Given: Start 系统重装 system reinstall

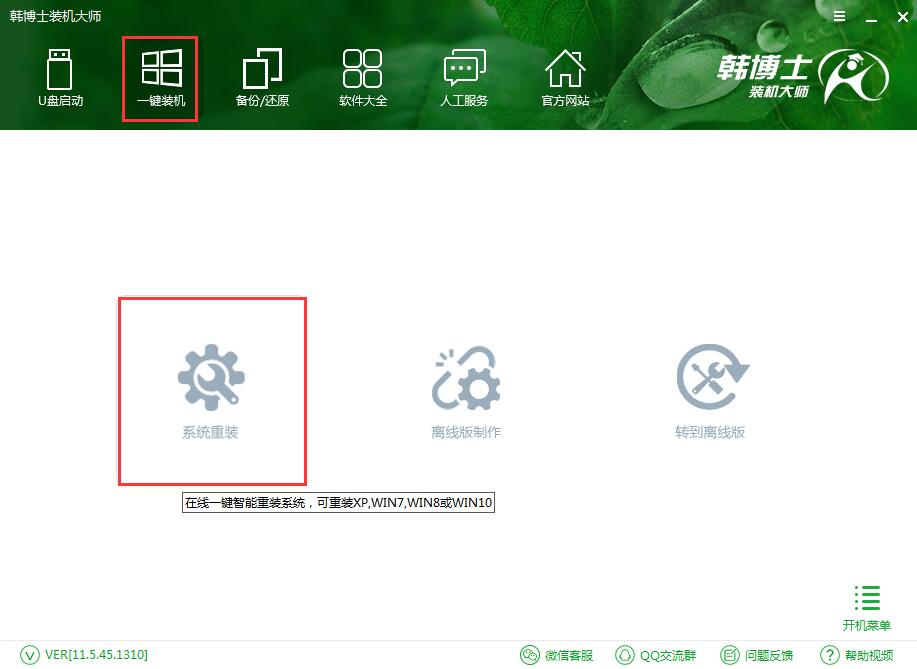Looking at the screenshot, I should 211,390.
